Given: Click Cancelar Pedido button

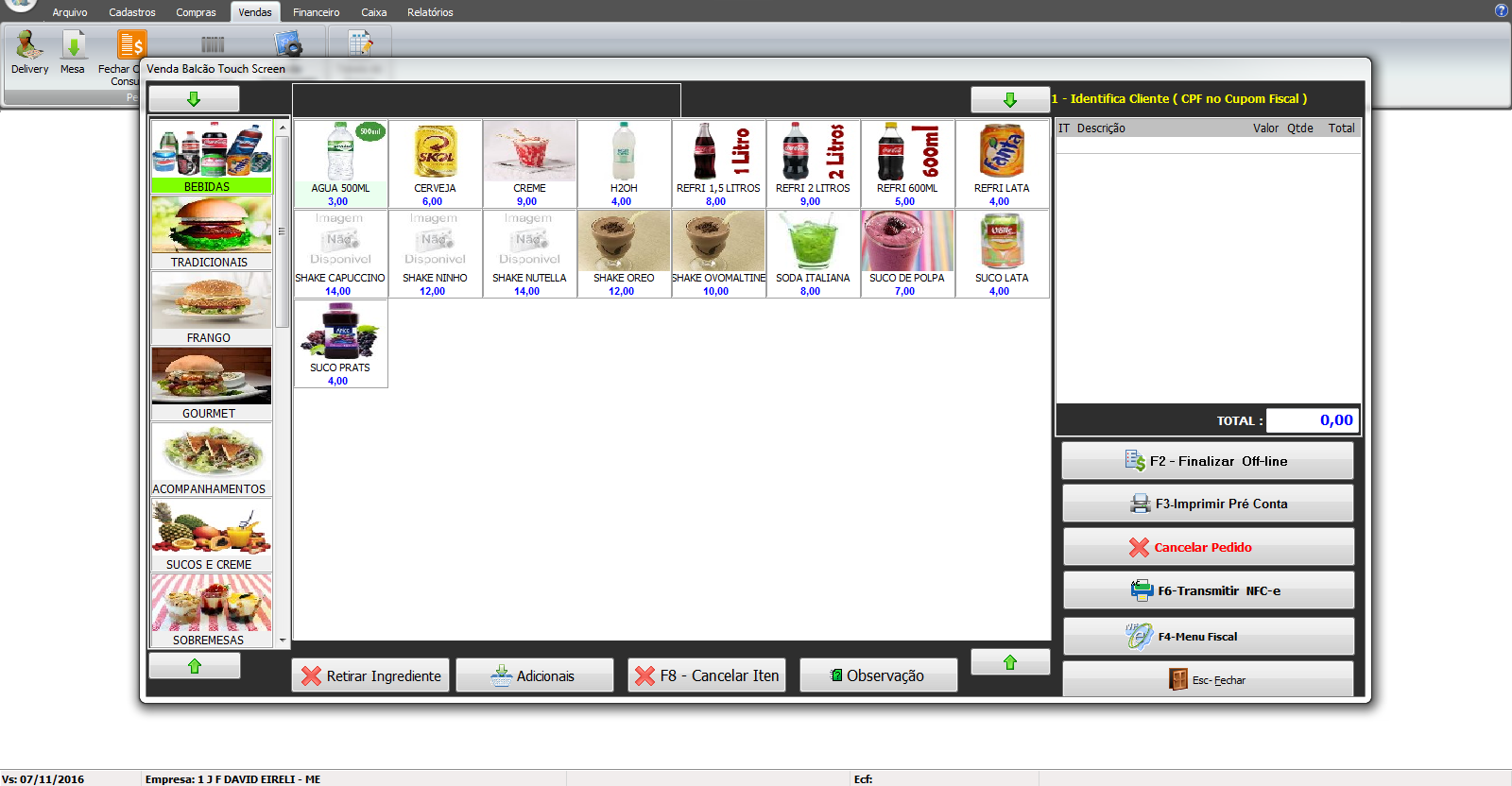Looking at the screenshot, I should coord(1208,547).
